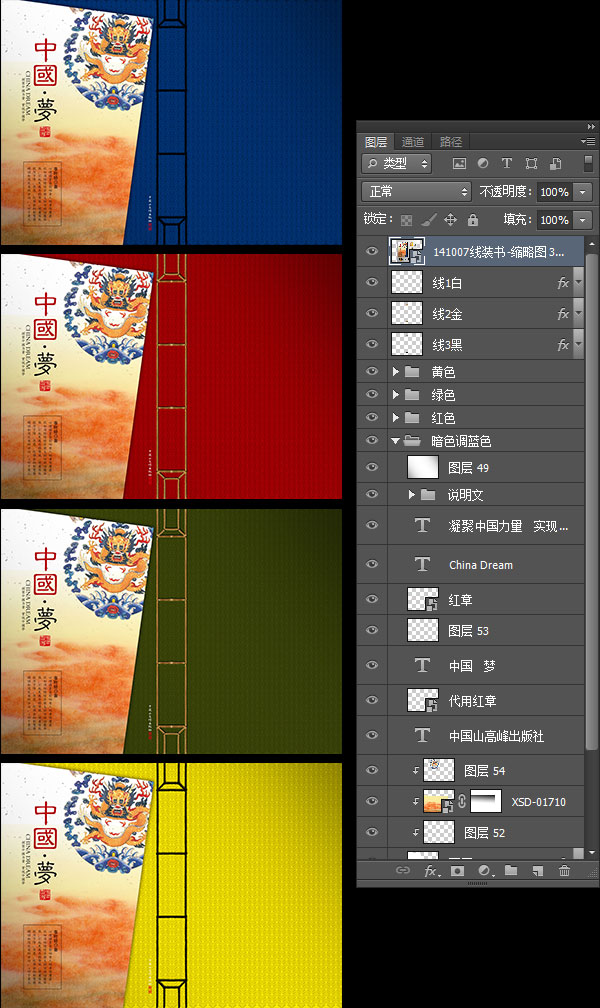Click the fx badge on 线2金 layer
The image size is (600, 1008).
563,314
